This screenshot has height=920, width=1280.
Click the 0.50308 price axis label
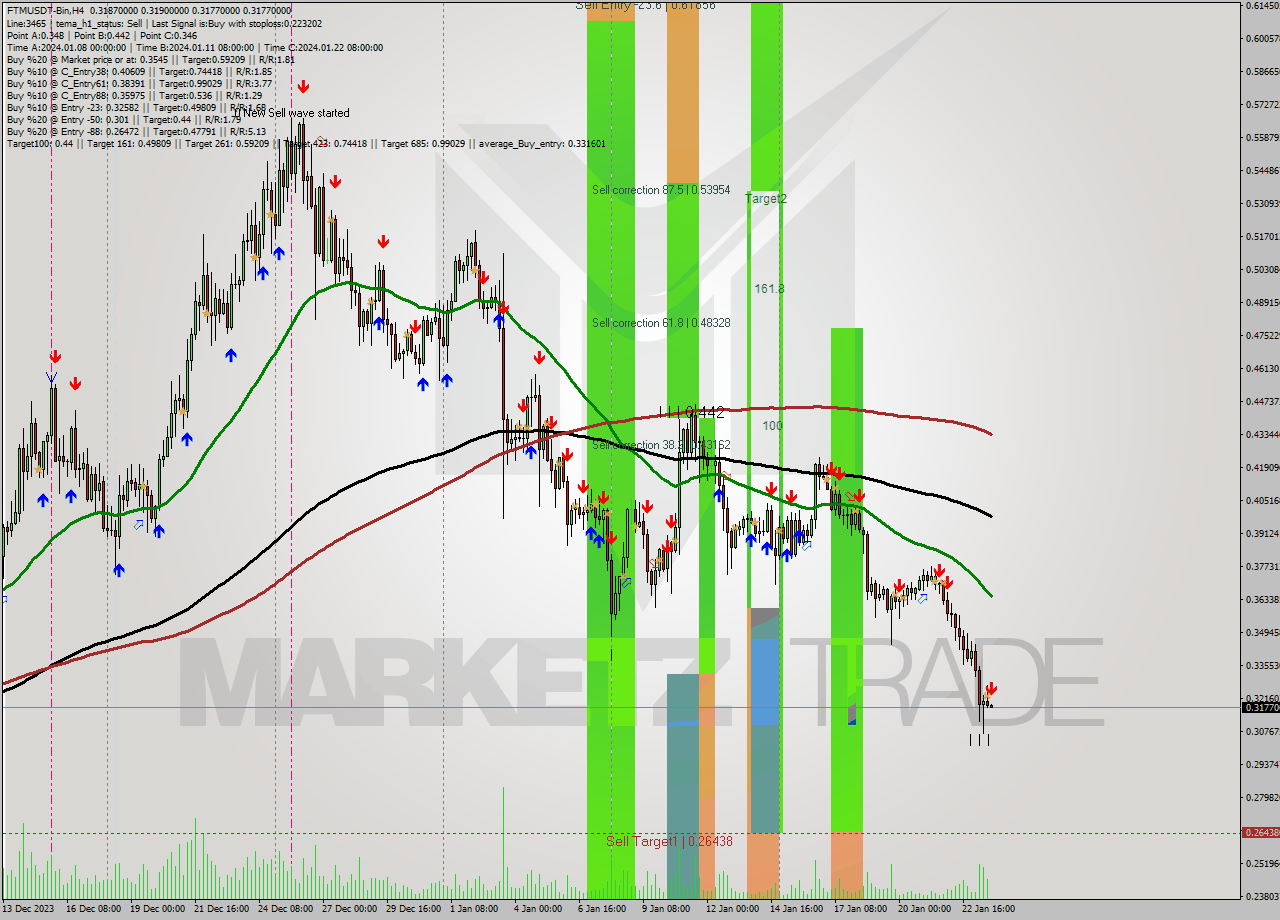pos(1262,270)
